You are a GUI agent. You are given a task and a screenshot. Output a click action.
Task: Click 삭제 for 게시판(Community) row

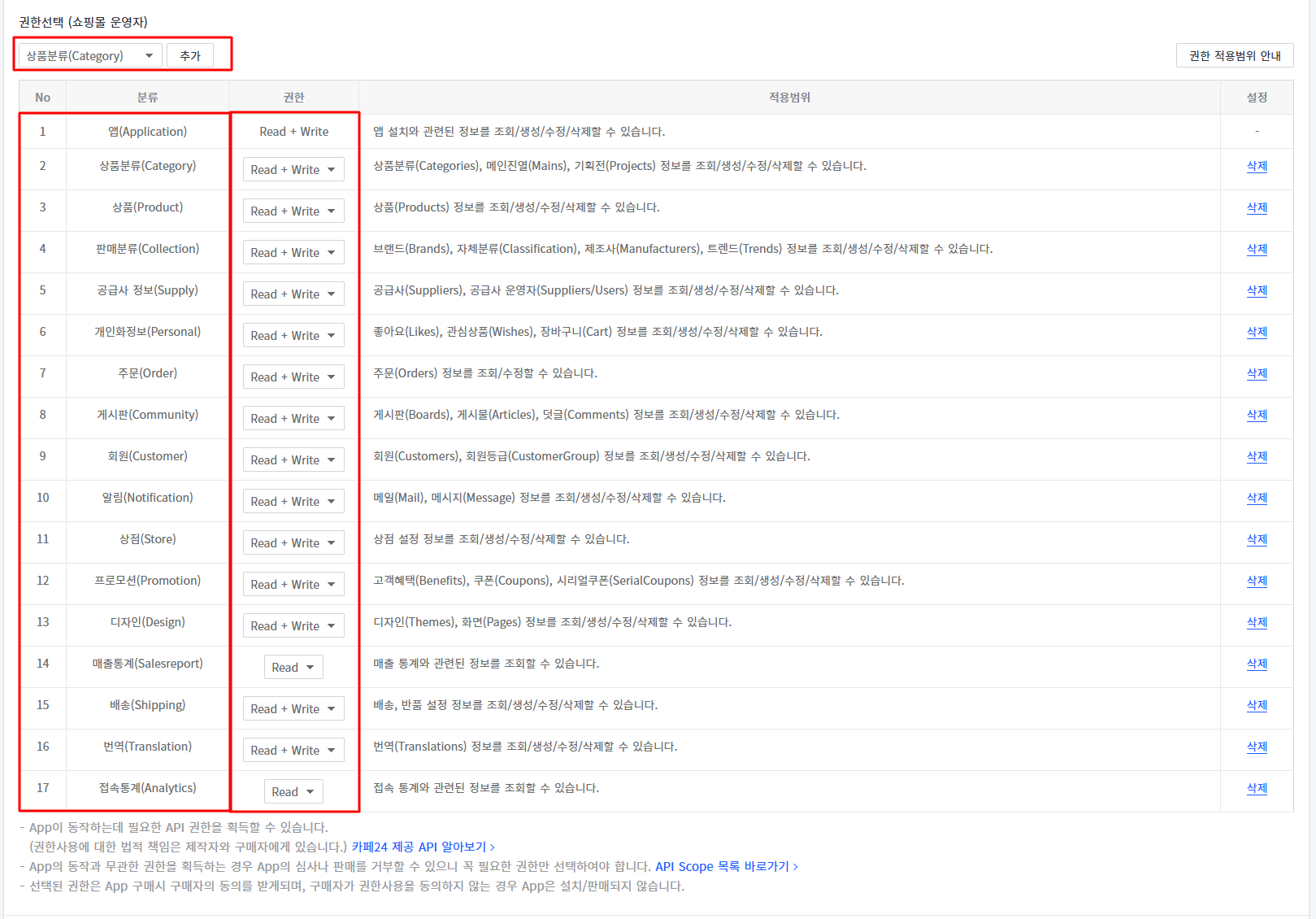coord(1257,415)
